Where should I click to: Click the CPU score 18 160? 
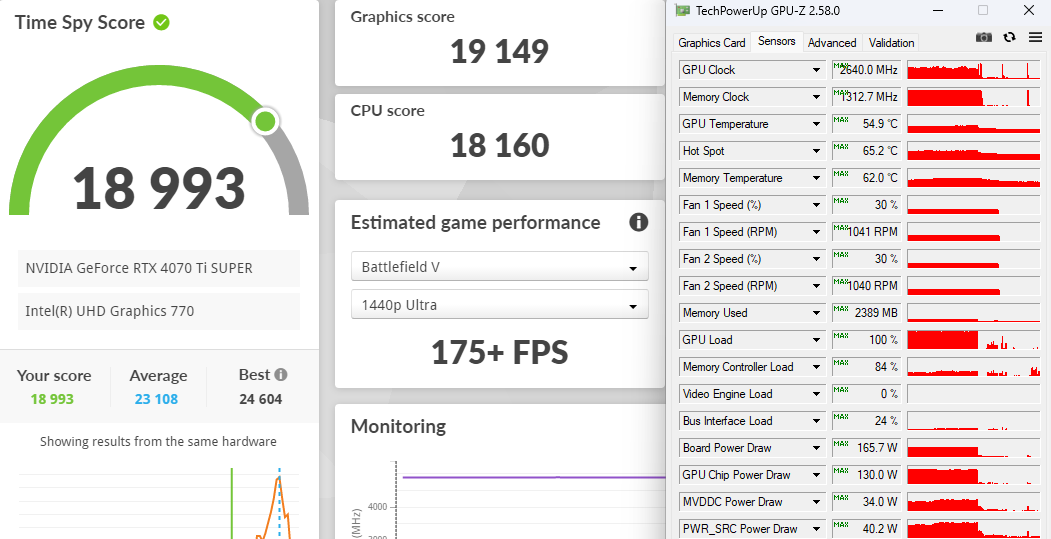coord(499,145)
